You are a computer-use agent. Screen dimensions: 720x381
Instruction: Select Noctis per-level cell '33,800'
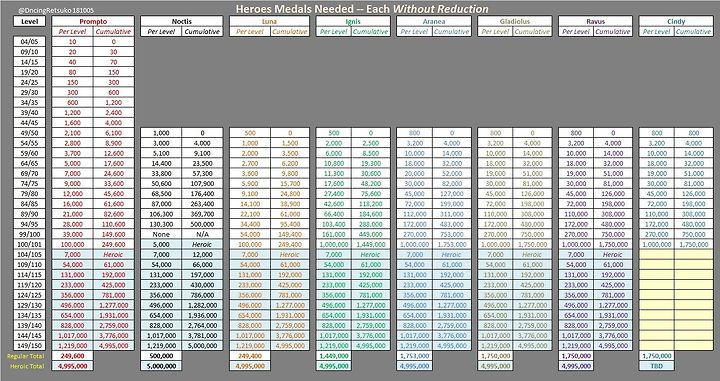pyautogui.click(x=161, y=173)
